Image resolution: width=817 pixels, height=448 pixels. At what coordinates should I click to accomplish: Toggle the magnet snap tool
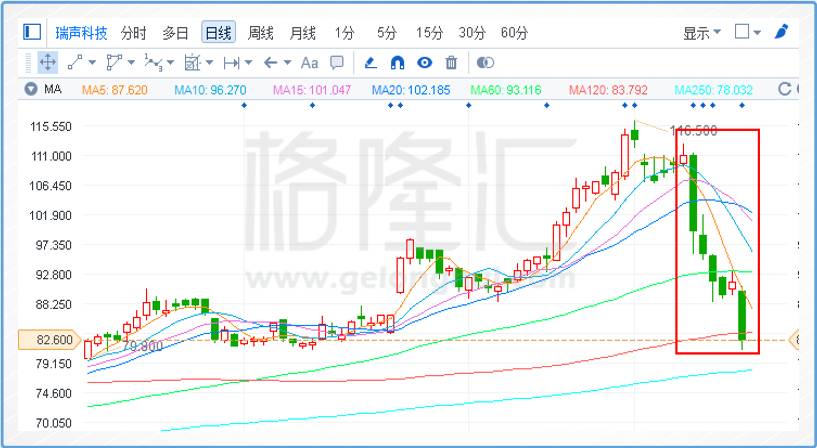pos(398,63)
